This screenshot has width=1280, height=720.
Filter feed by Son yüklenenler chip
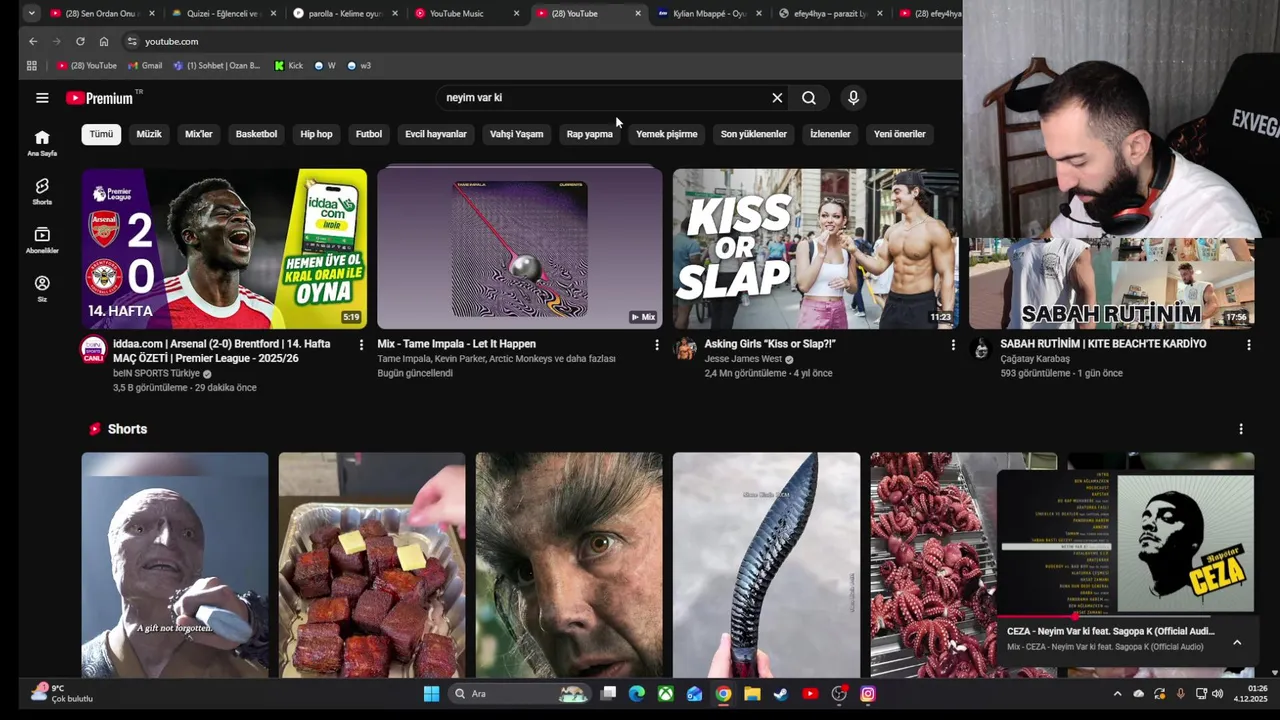click(754, 134)
